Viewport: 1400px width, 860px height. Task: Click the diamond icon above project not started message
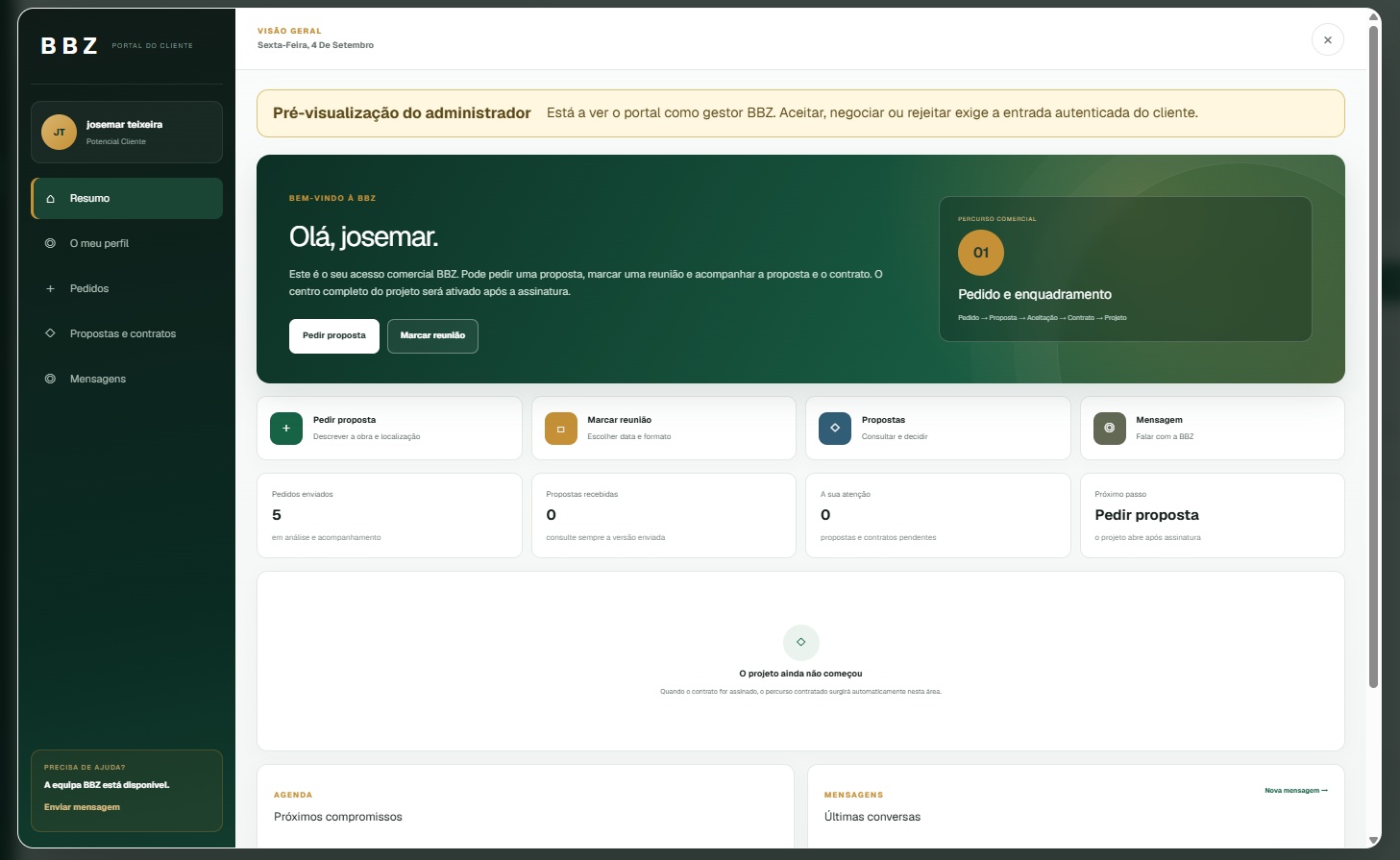pyautogui.click(x=801, y=642)
